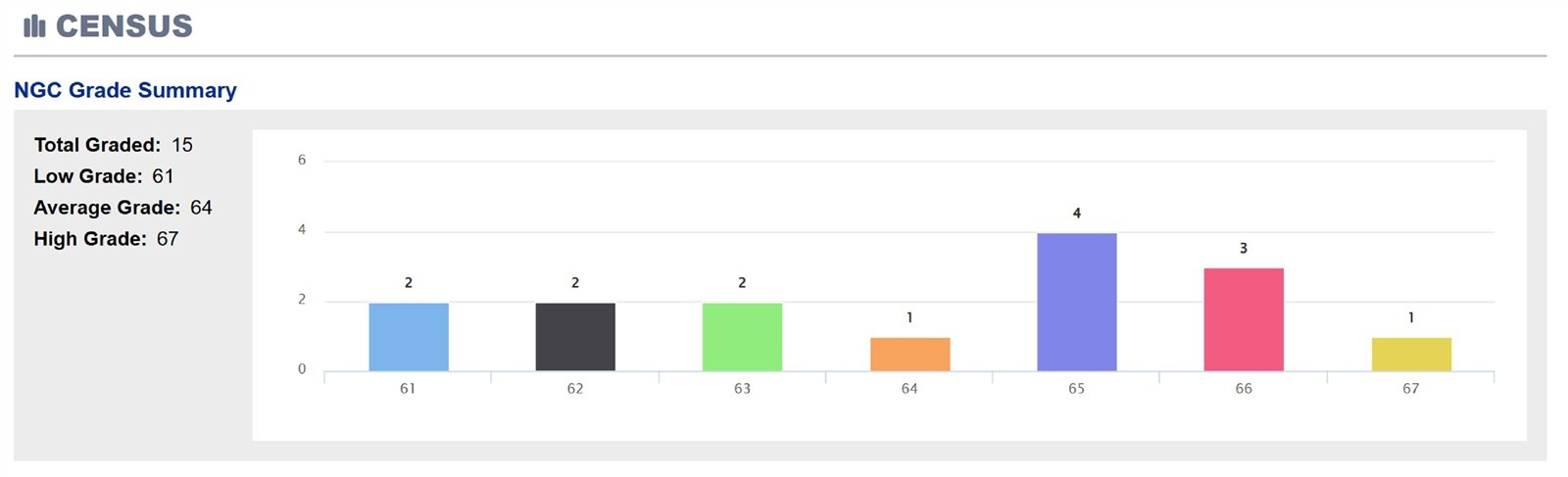Click the green bar for grade 63

(x=742, y=337)
